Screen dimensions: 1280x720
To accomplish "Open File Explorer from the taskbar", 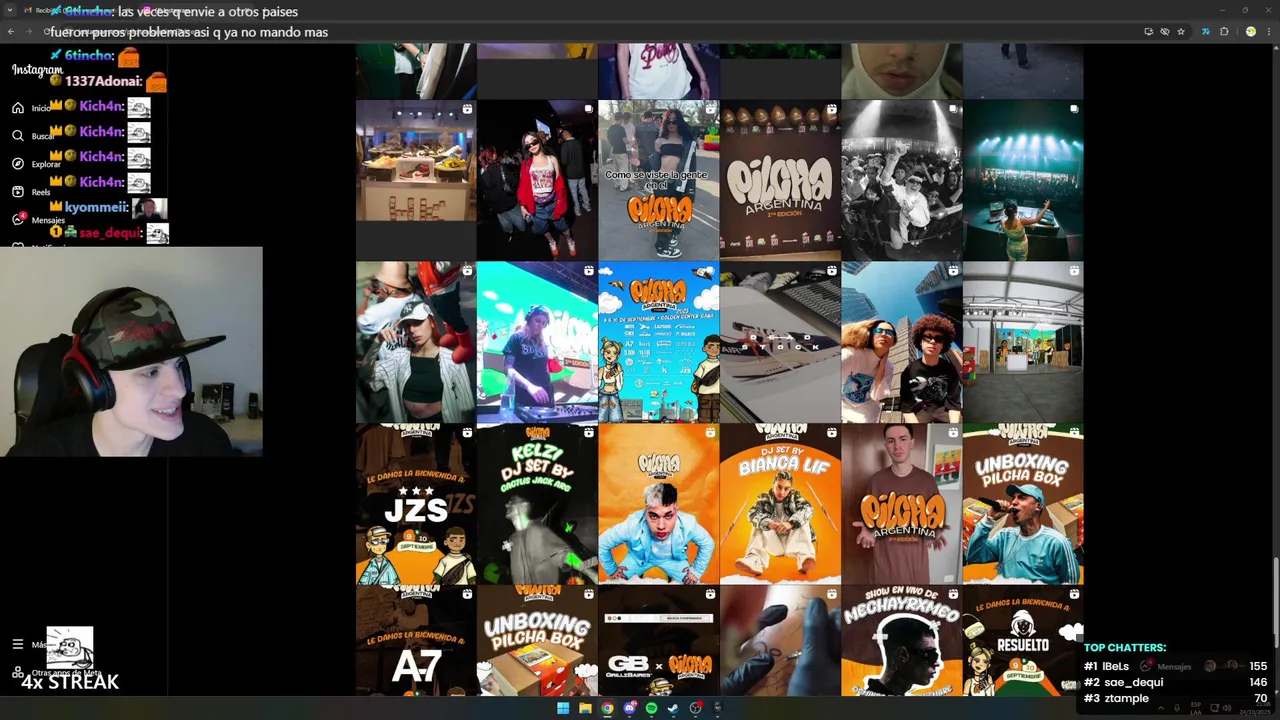I will tap(585, 708).
